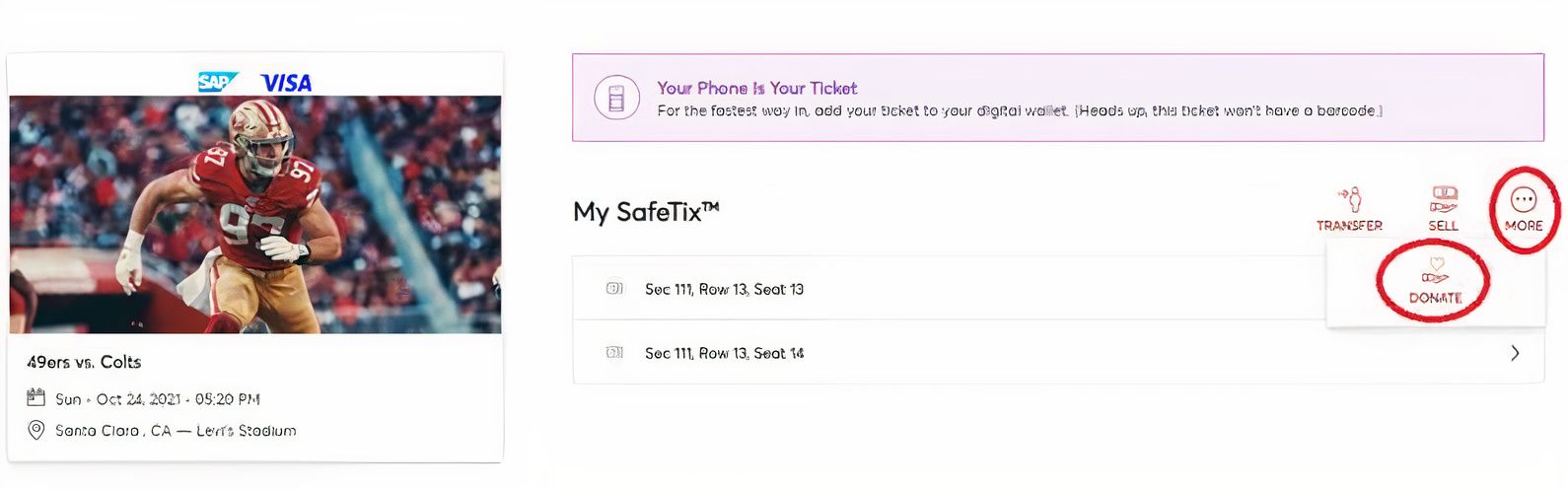Image resolution: width=1568 pixels, height=489 pixels.
Task: Expand the Seat 14 row chevron
Action: [1515, 353]
